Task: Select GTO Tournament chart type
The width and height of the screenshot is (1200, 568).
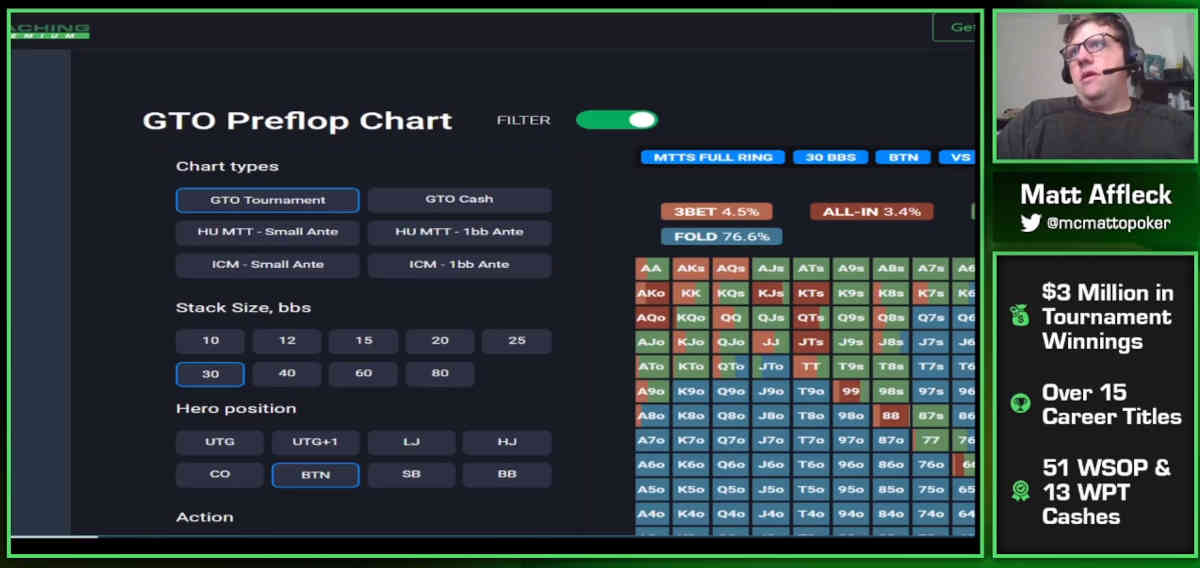Action: tap(267, 200)
